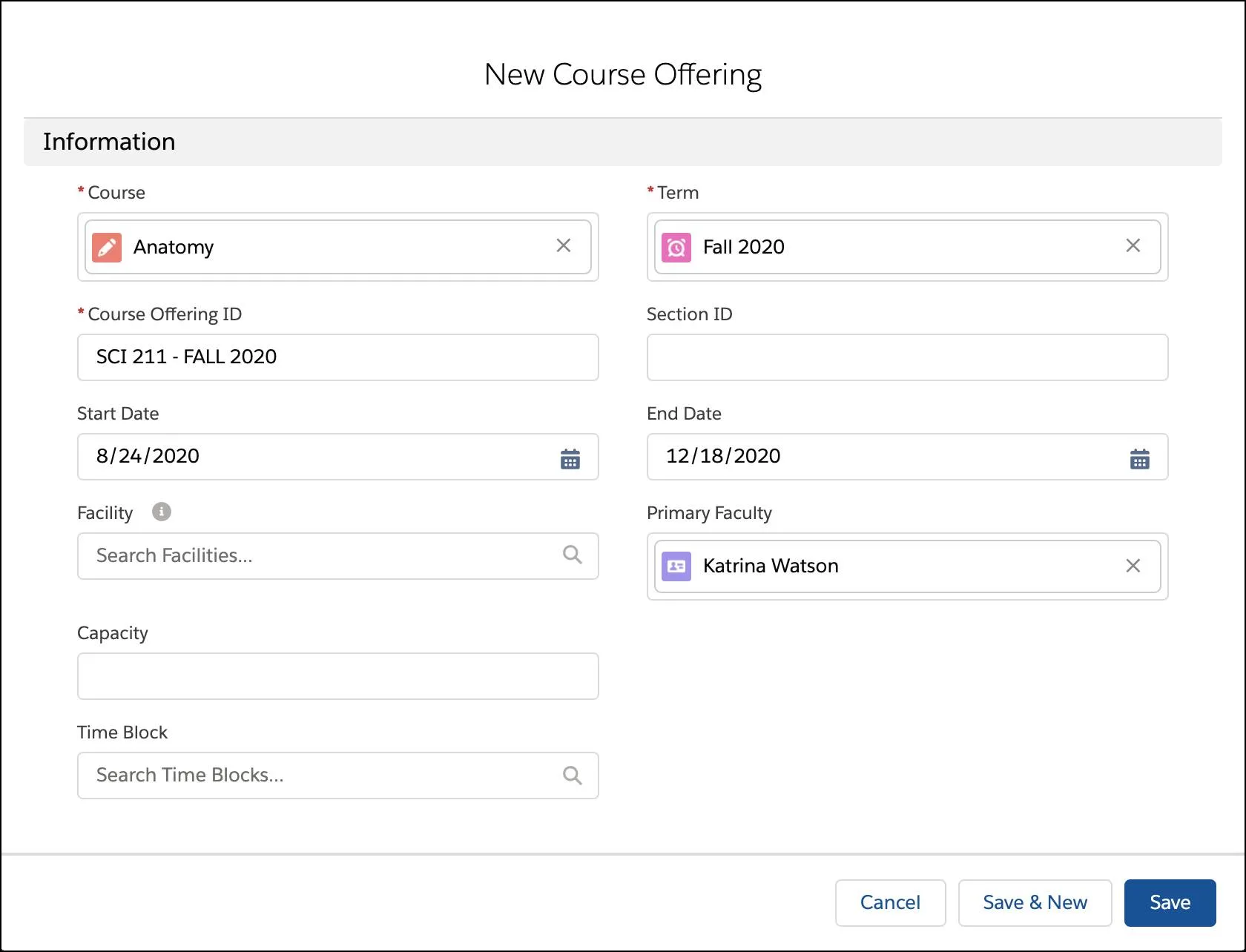Screen dimensions: 1246x952
Task: Click the contact card icon beside Katrina Watson
Action: 676,566
